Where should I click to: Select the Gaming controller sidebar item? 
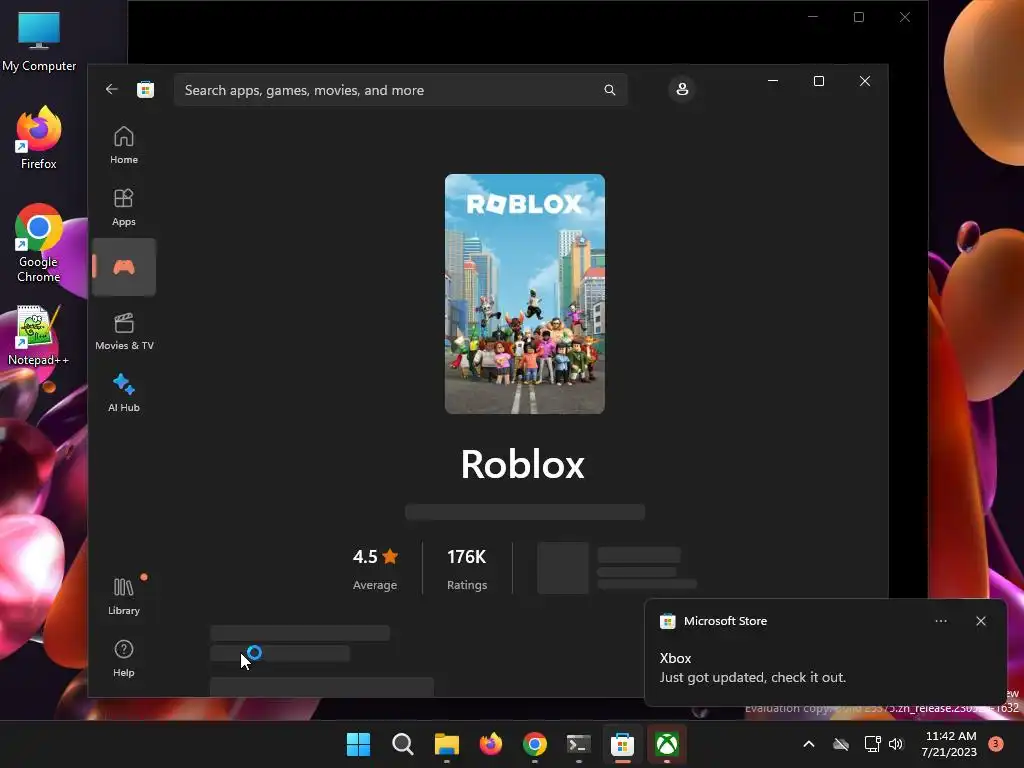point(123,267)
